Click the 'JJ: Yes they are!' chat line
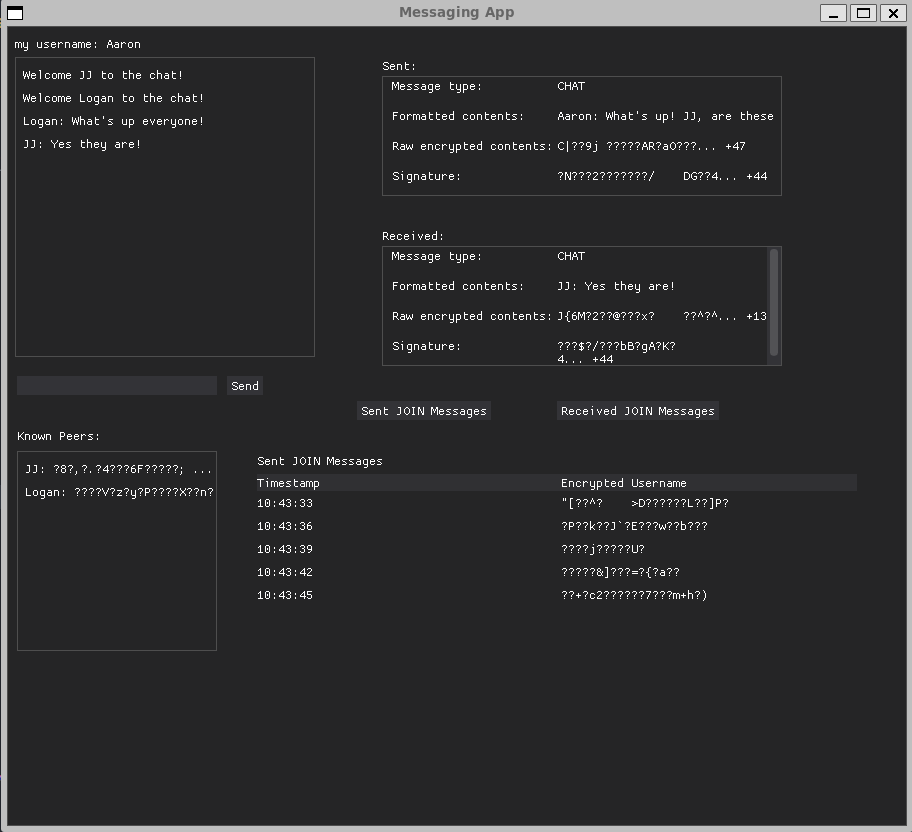Screen dimensions: 912x832 coord(82,144)
